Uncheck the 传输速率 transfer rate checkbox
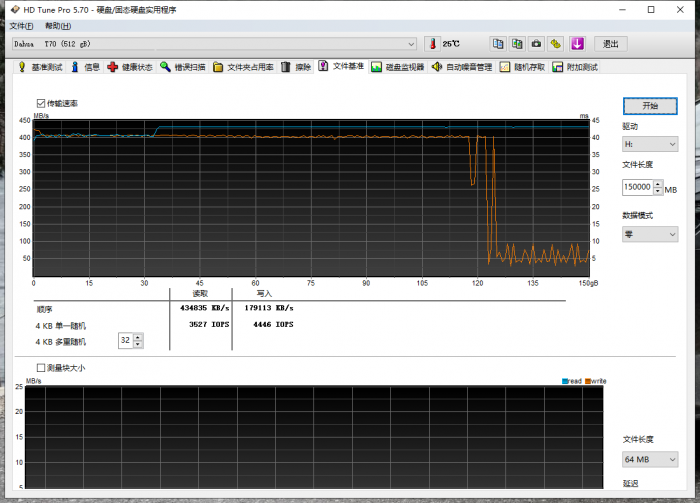700x503 pixels. coord(41,103)
